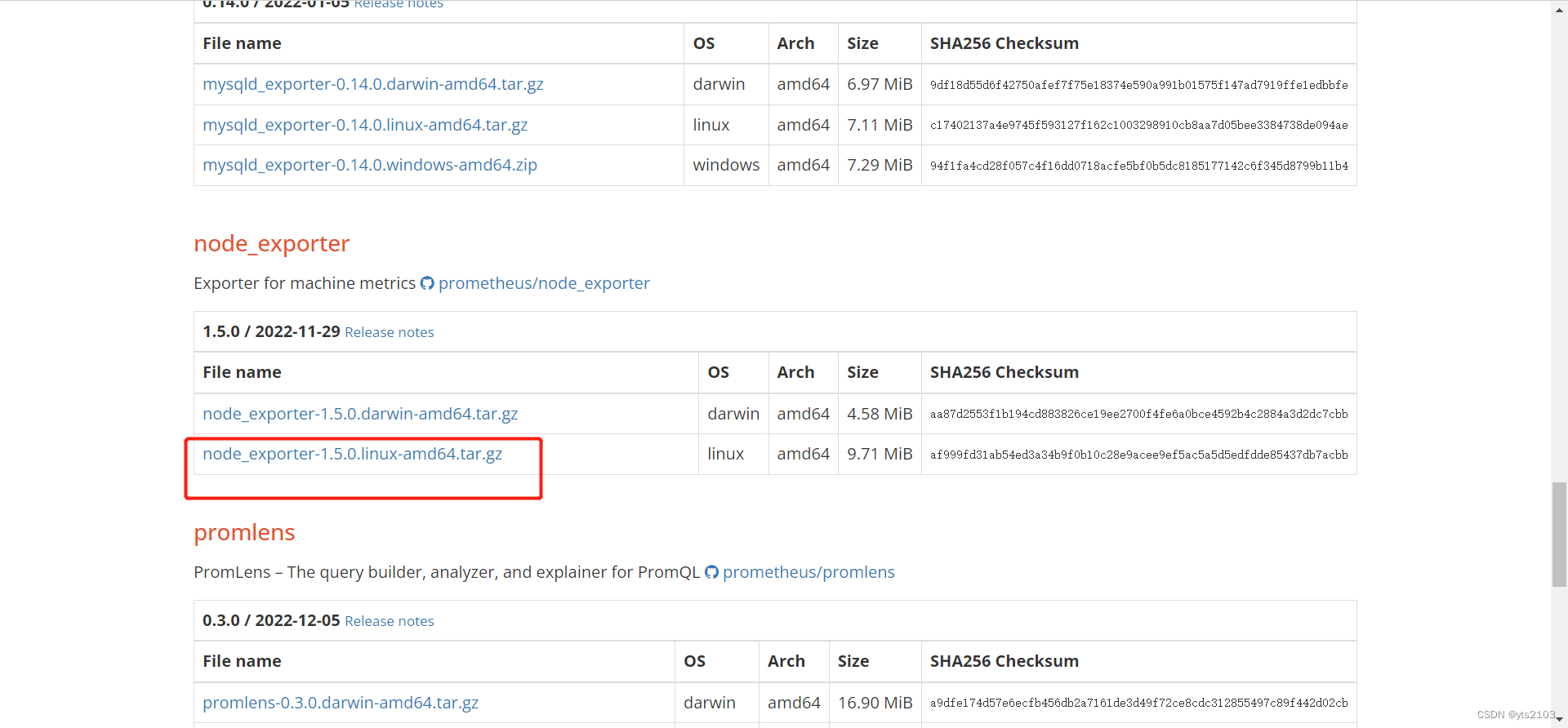This screenshot has width=1568, height=728.
Task: Select the mysqld_exporter linux checksum starting c1740213
Action: pos(1138,125)
